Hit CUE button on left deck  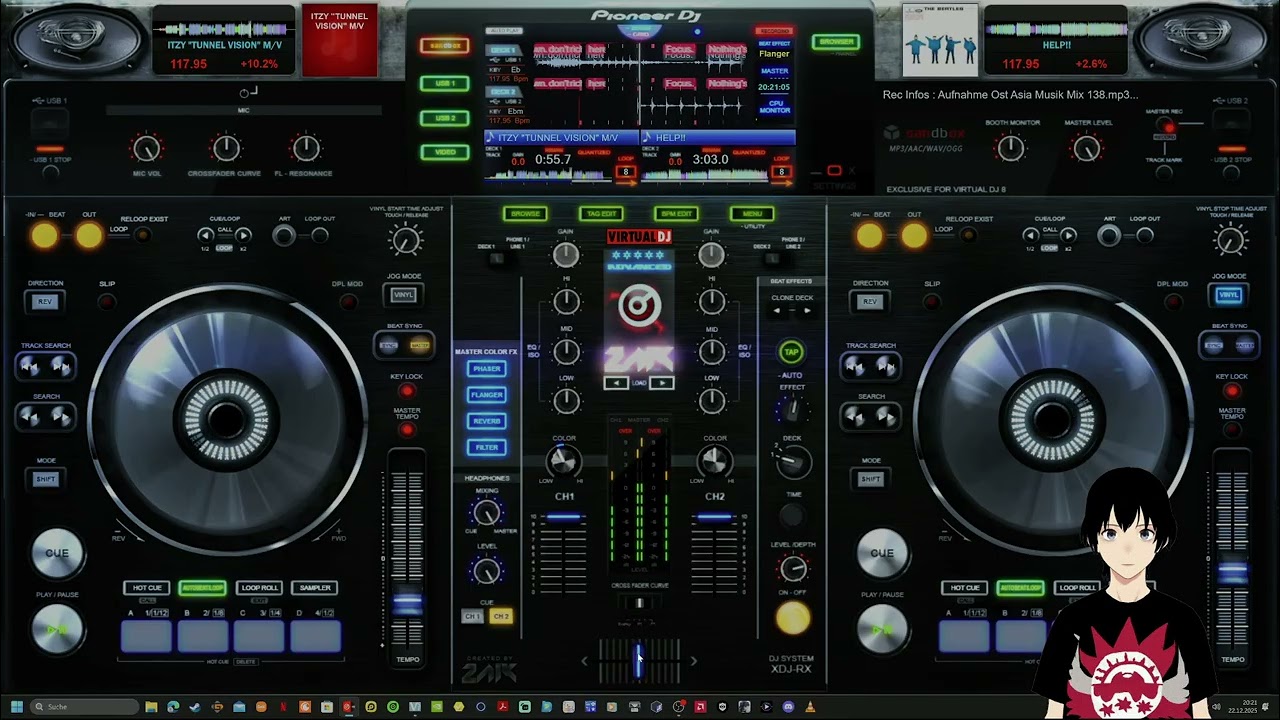click(57, 553)
